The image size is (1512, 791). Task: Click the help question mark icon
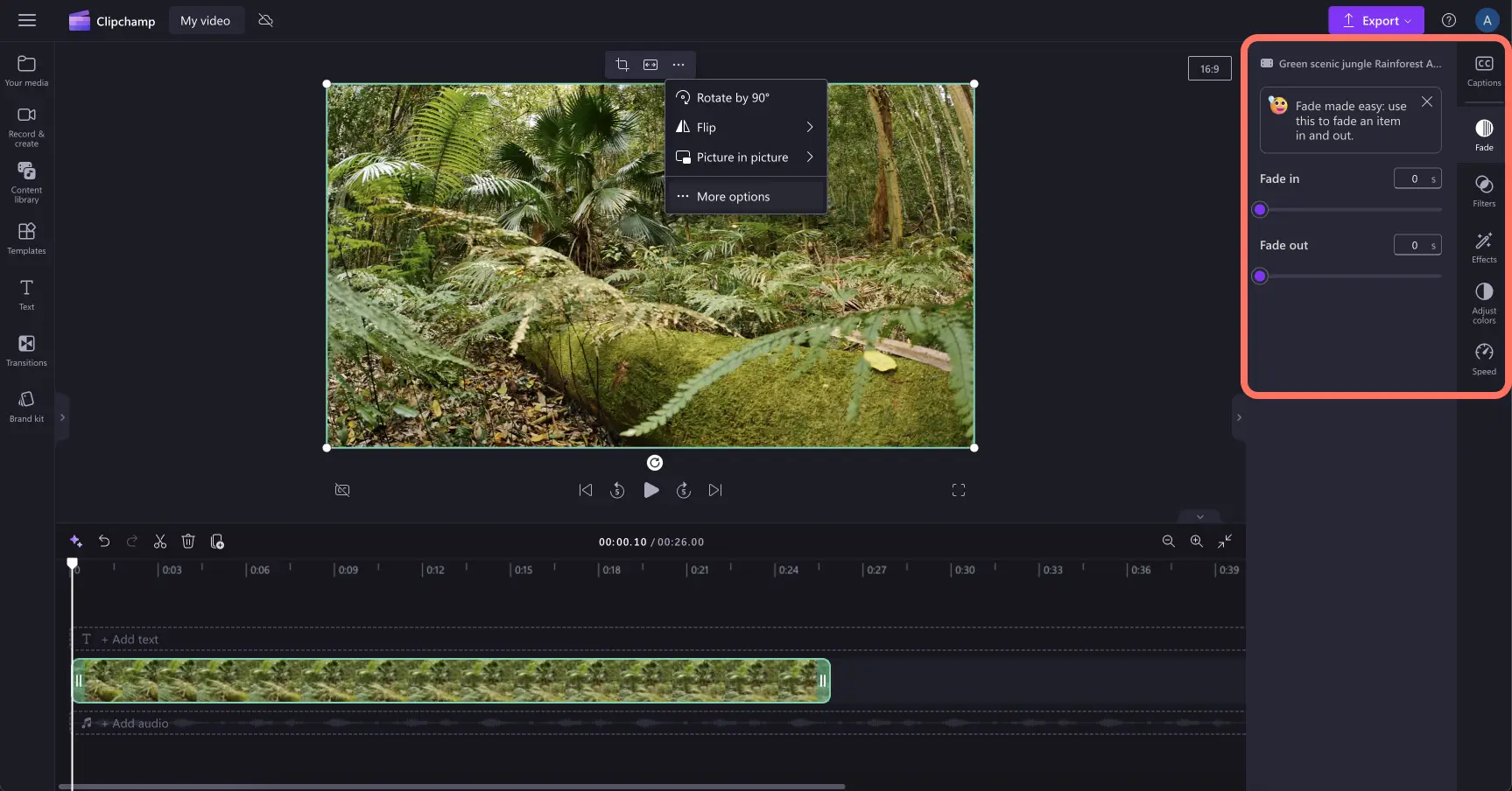[1449, 20]
